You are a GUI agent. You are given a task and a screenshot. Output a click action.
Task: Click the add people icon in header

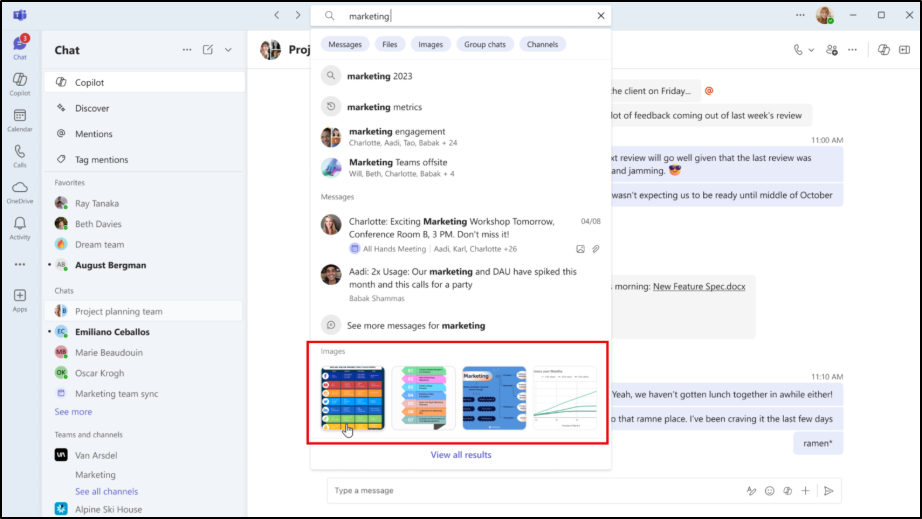click(832, 50)
